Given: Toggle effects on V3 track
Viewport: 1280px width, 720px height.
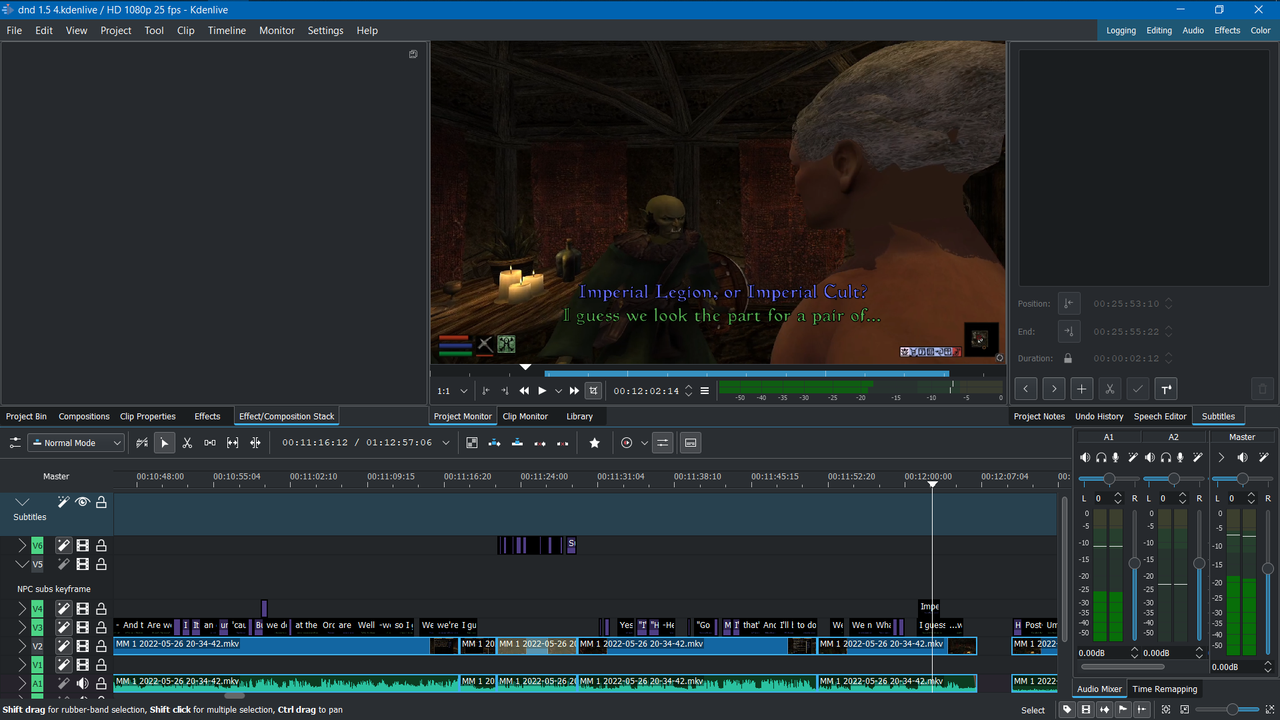Looking at the screenshot, I should tap(63, 627).
